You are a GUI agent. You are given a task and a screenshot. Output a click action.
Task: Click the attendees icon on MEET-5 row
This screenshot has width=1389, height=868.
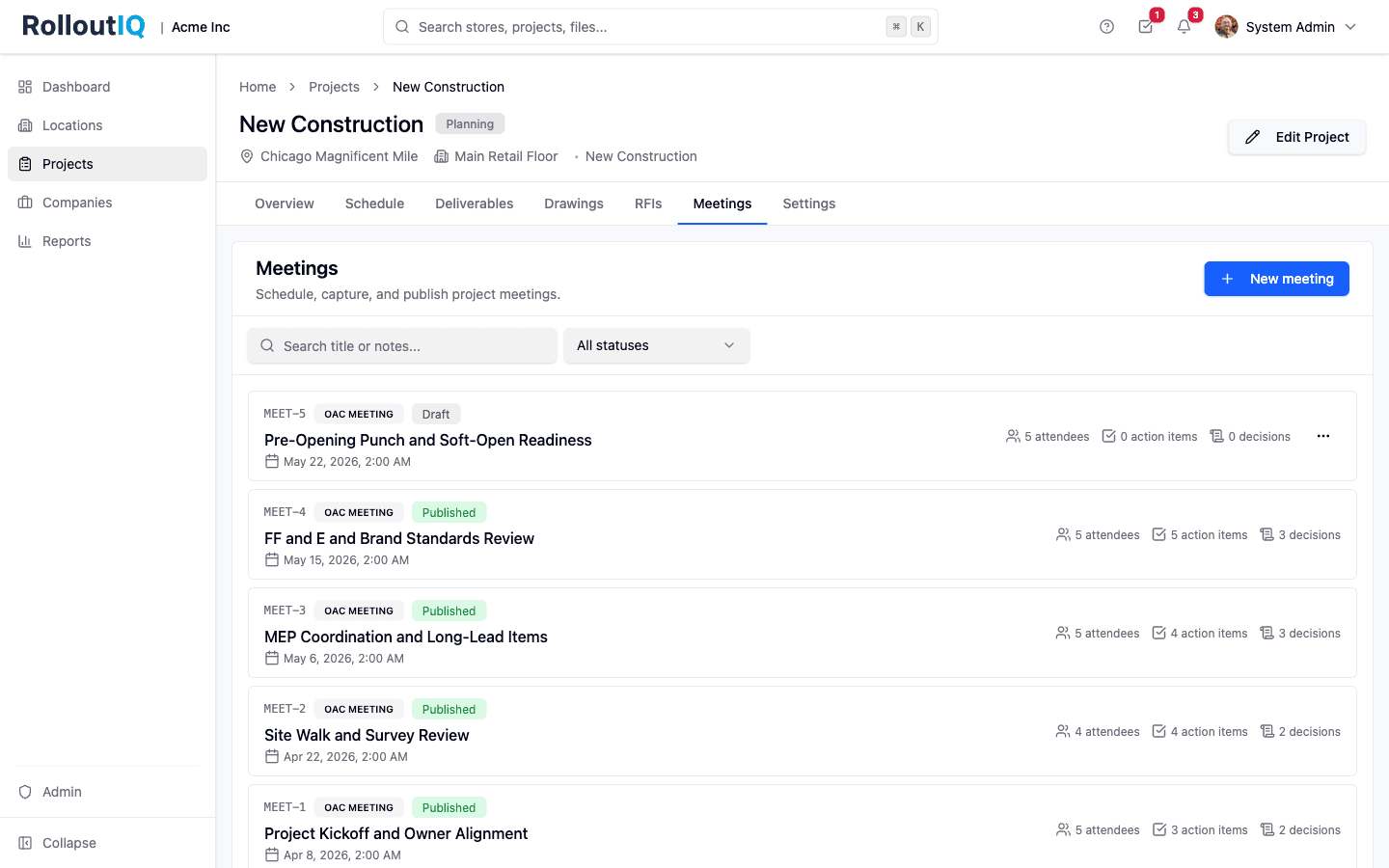1013,436
